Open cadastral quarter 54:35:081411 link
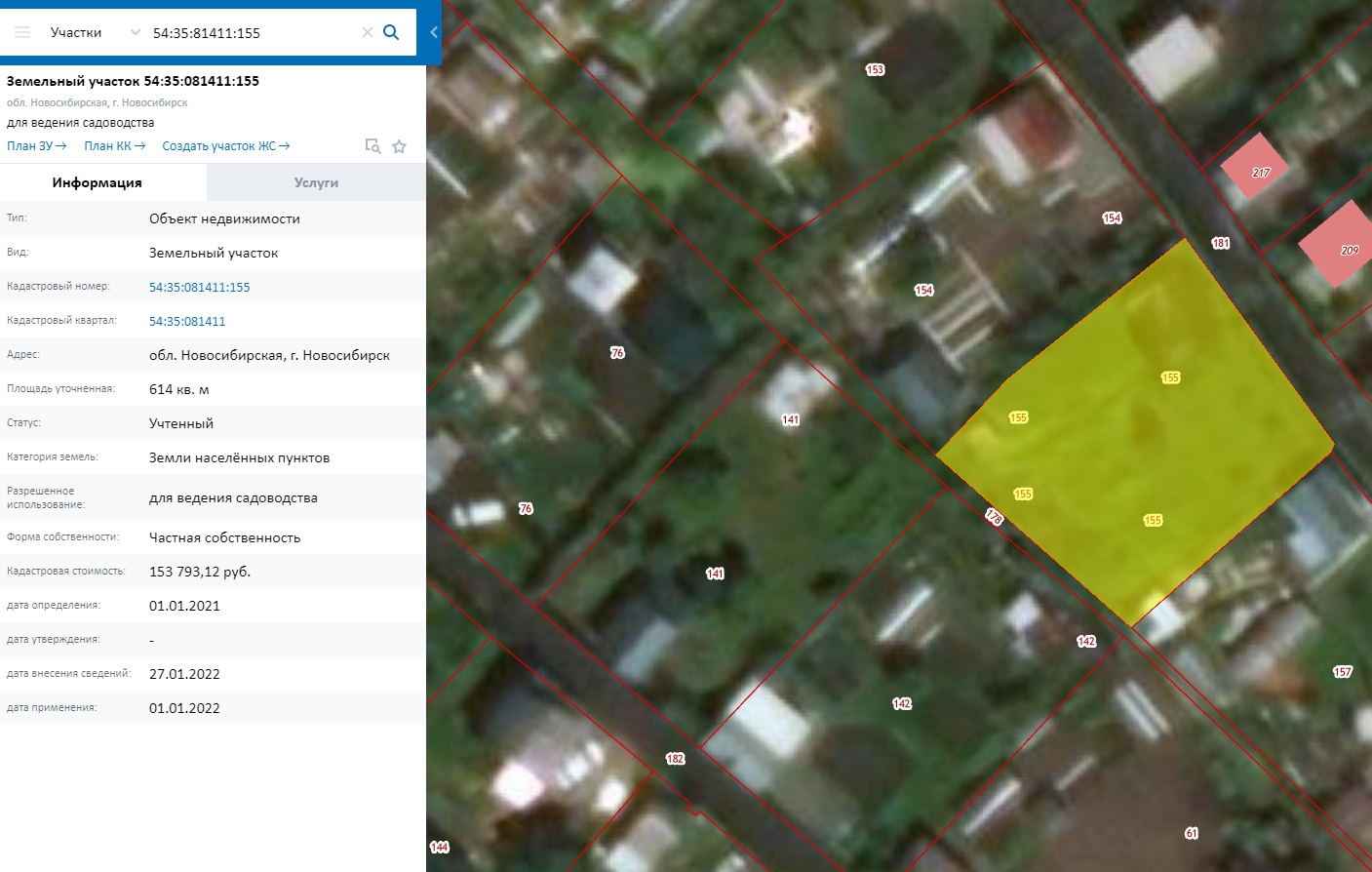1372x872 pixels. point(187,321)
